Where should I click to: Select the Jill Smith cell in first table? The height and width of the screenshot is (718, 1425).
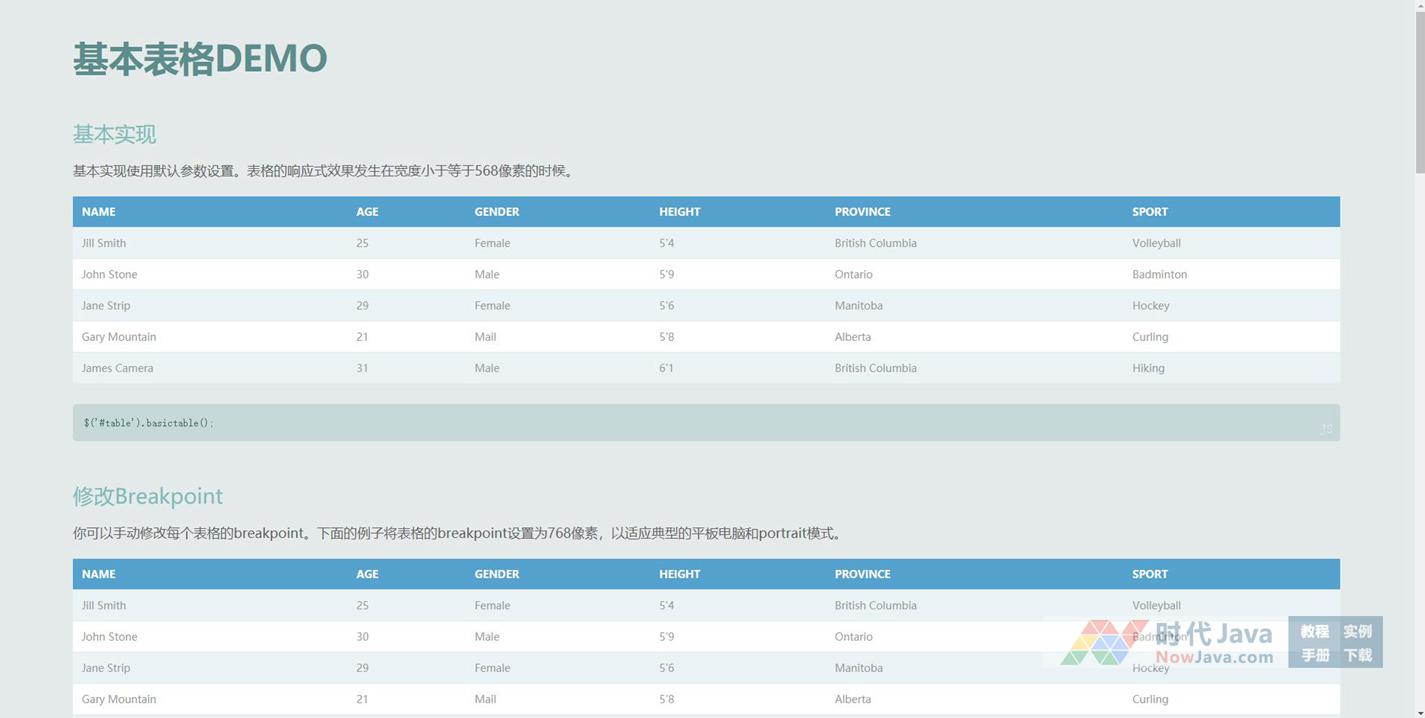[104, 243]
